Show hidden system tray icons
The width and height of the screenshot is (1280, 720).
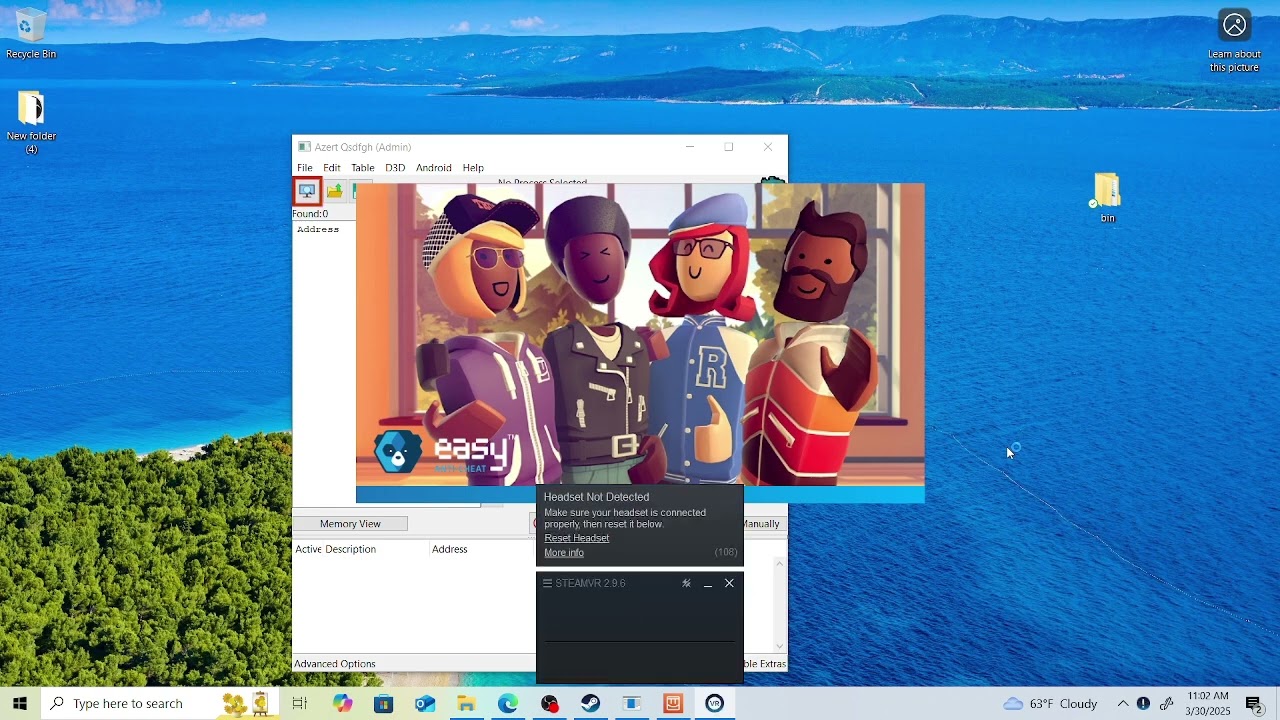coord(1123,703)
